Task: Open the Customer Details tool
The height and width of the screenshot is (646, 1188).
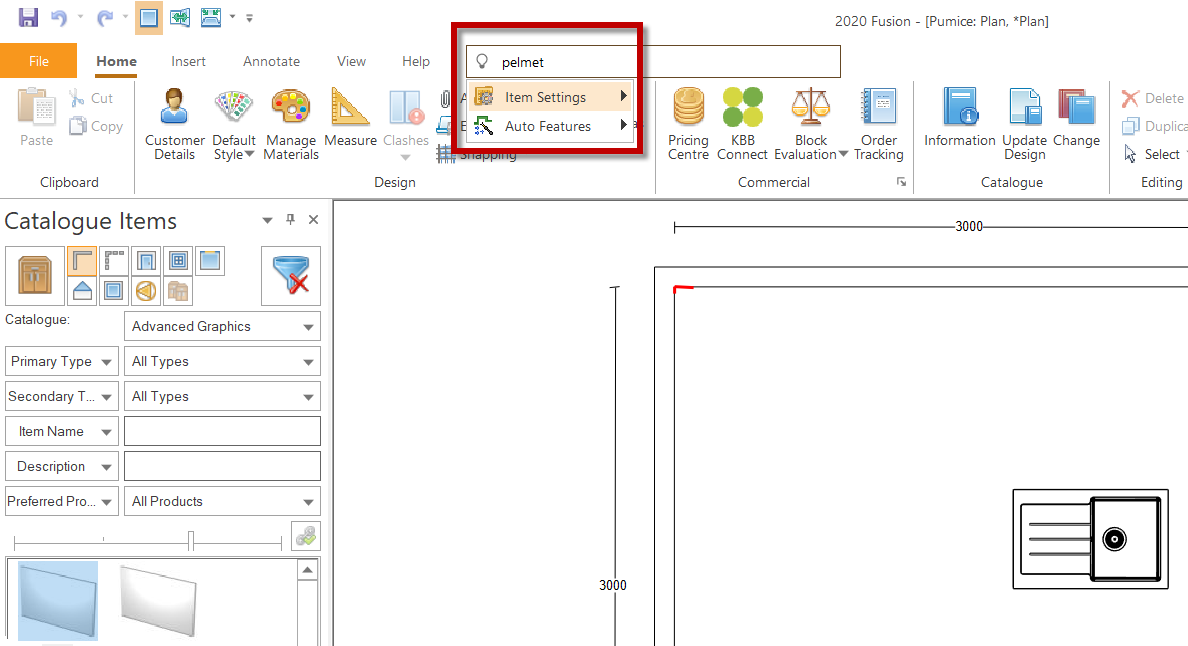Action: pyautogui.click(x=175, y=123)
